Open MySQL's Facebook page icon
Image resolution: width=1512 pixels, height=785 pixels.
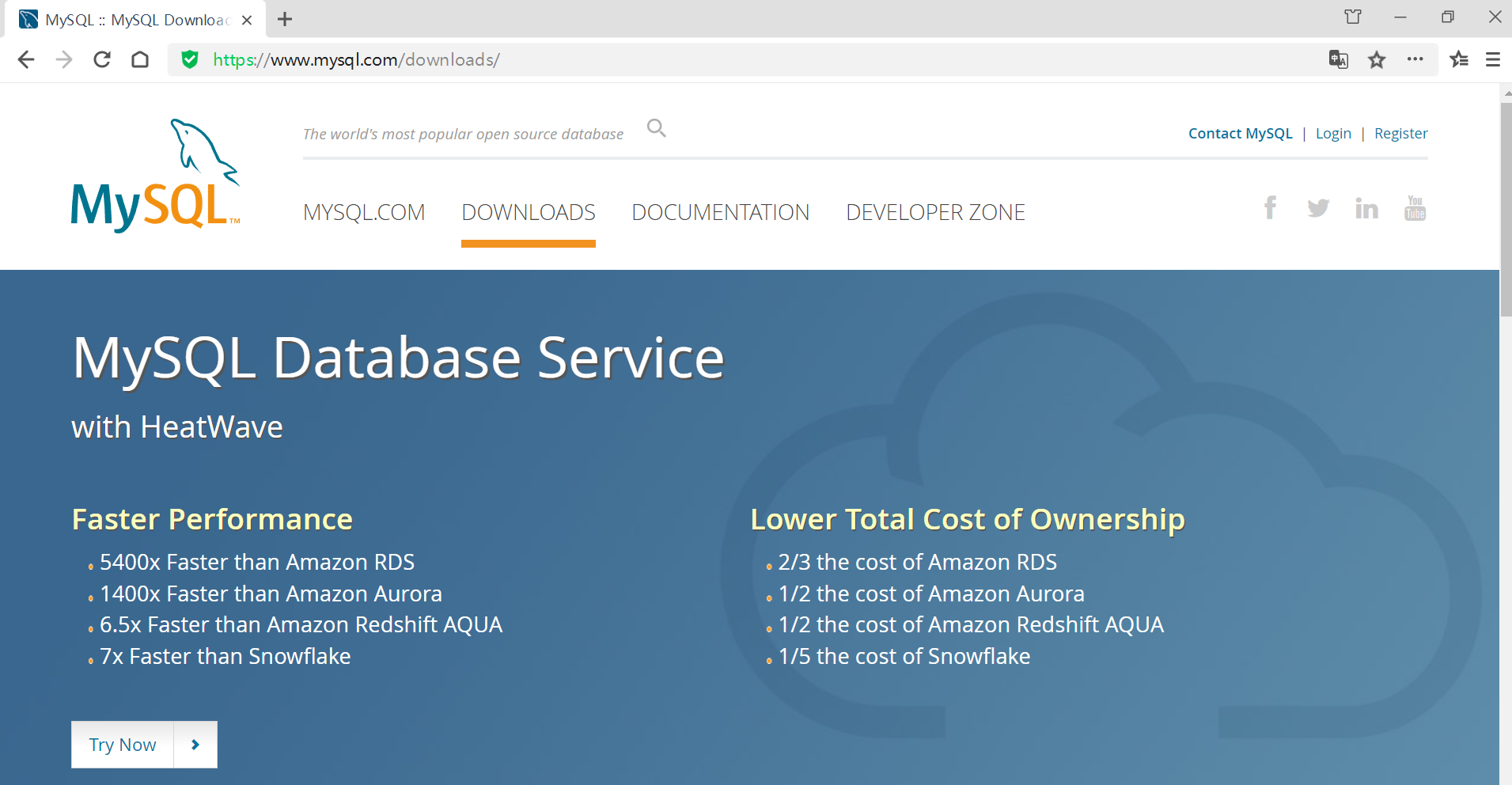click(x=1270, y=207)
